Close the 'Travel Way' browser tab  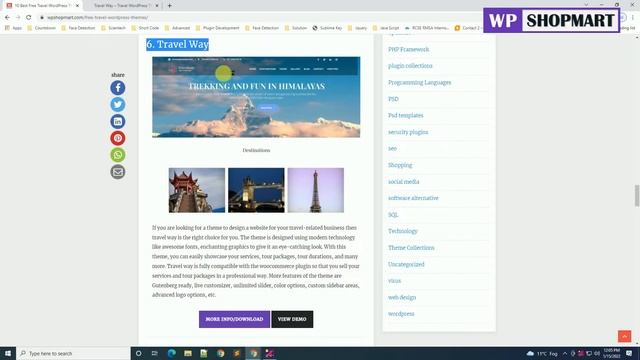coord(157,6)
